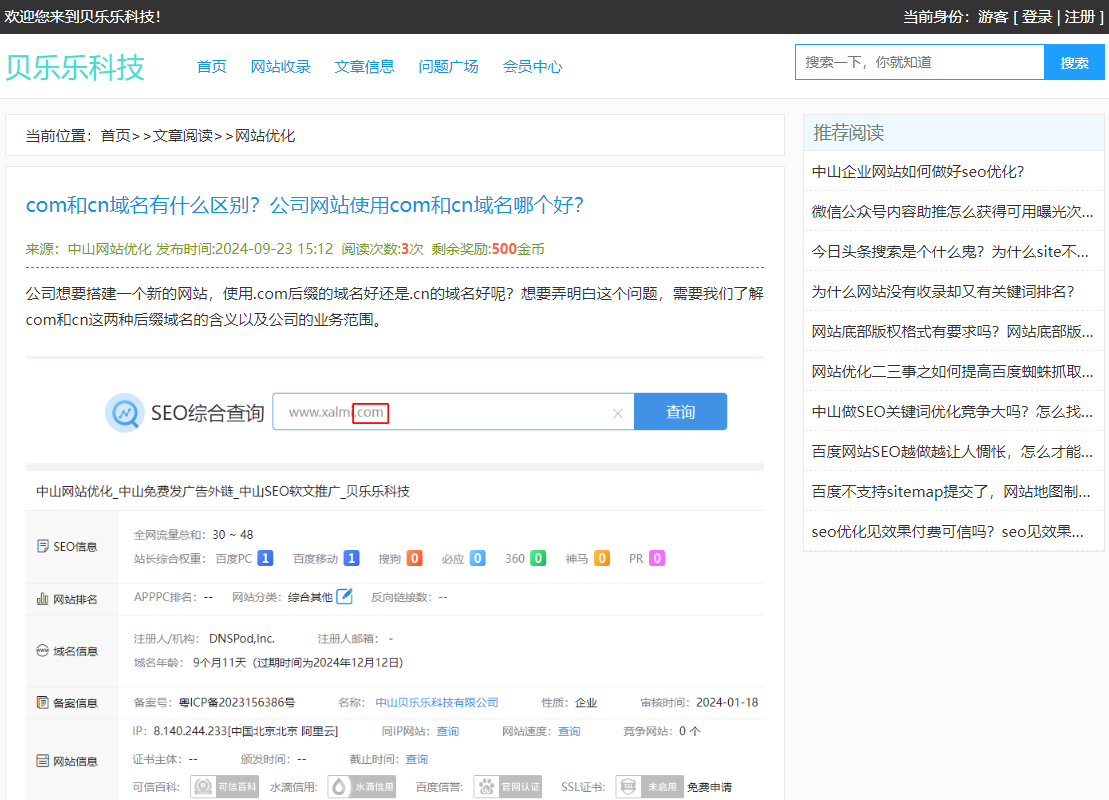Click the 360 weight badge 0

click(x=538, y=558)
